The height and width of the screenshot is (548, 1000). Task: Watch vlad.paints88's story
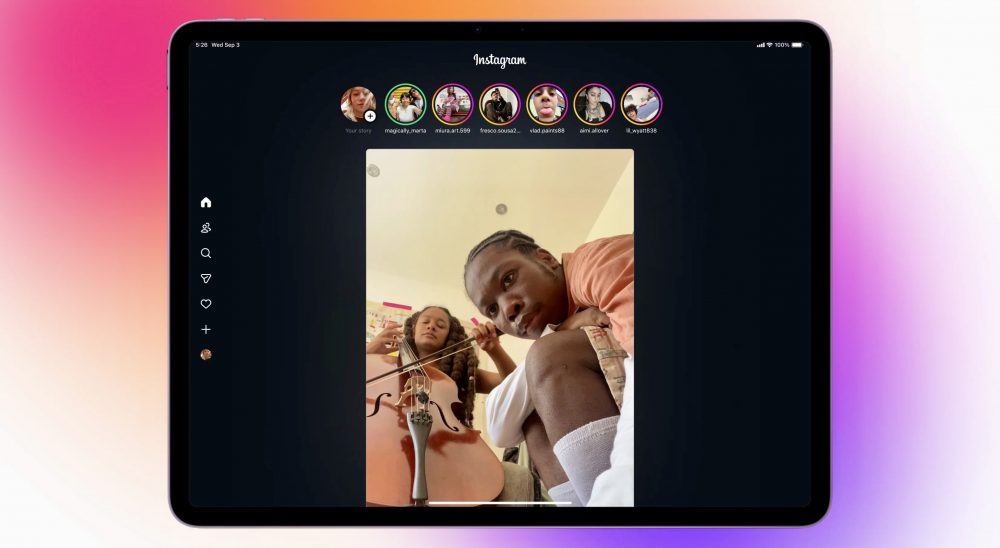[x=547, y=105]
